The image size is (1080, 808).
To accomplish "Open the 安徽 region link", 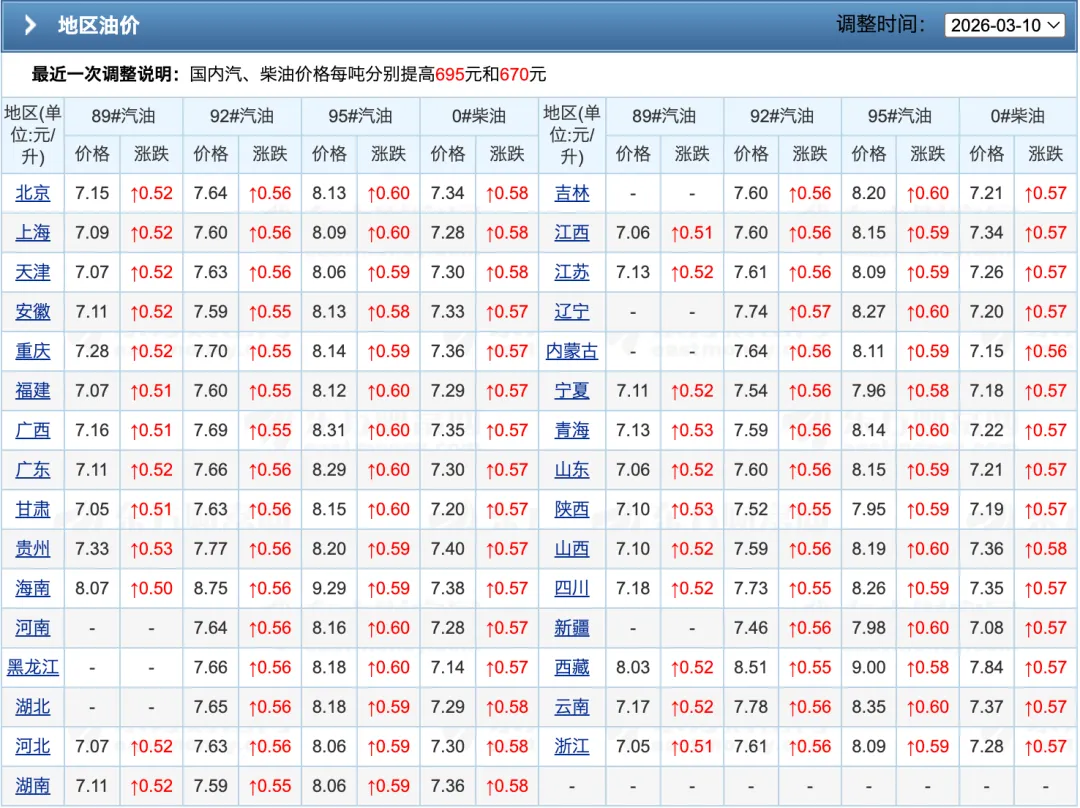I will point(32,311).
